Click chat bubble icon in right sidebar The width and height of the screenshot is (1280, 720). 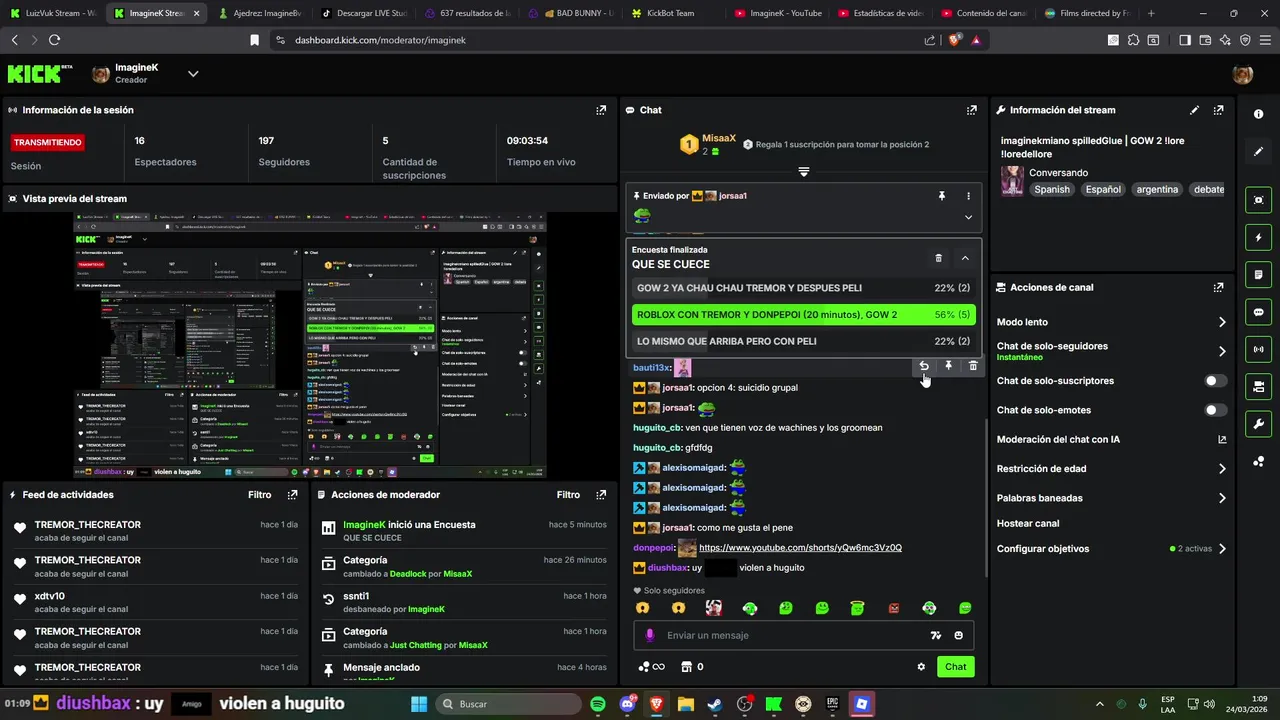pyautogui.click(x=1258, y=312)
